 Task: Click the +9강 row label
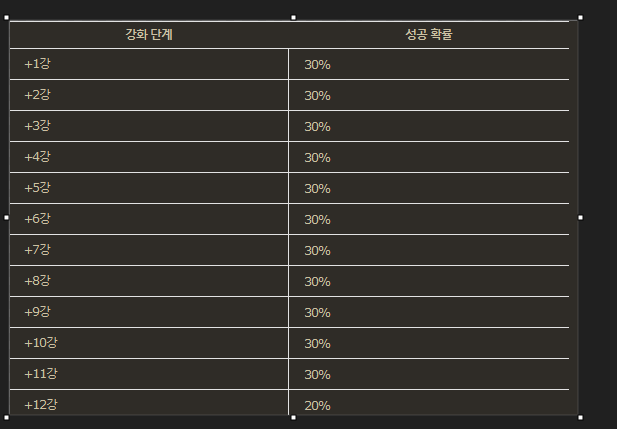point(38,312)
